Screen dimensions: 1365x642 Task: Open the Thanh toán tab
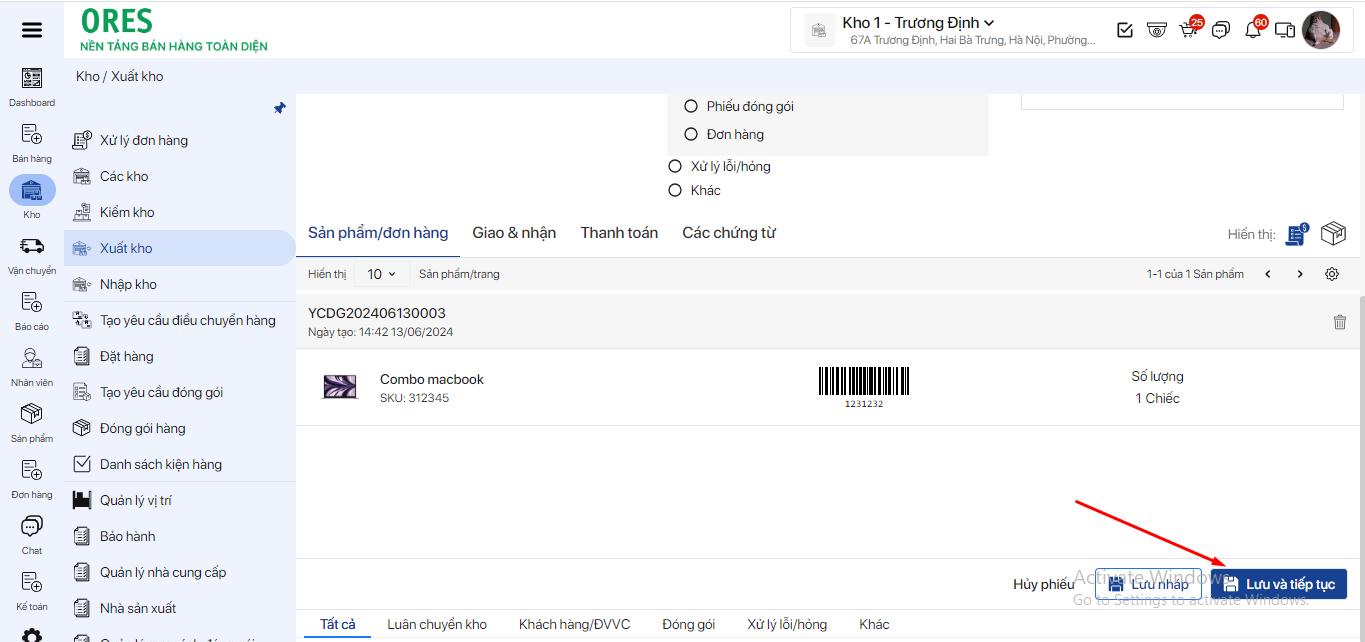tap(619, 233)
